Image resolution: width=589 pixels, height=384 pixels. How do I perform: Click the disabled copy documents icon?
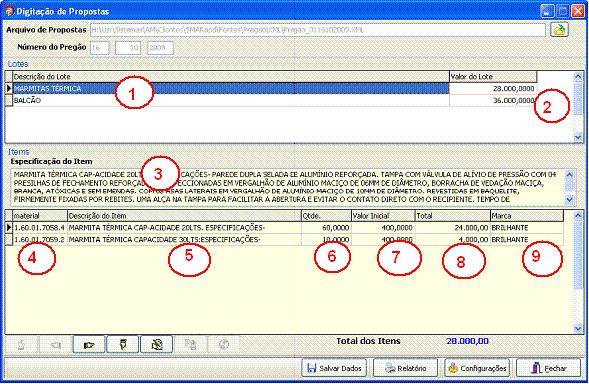tap(190, 344)
